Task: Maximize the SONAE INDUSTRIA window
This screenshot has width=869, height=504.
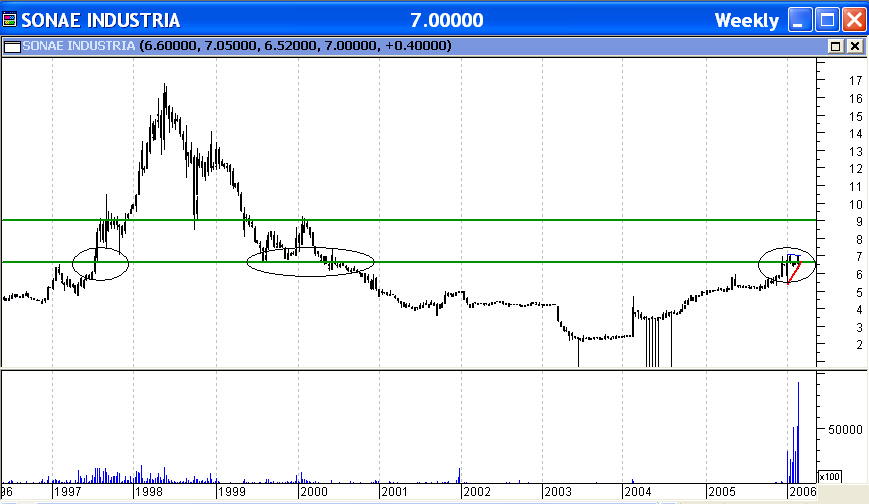Action: [x=827, y=21]
